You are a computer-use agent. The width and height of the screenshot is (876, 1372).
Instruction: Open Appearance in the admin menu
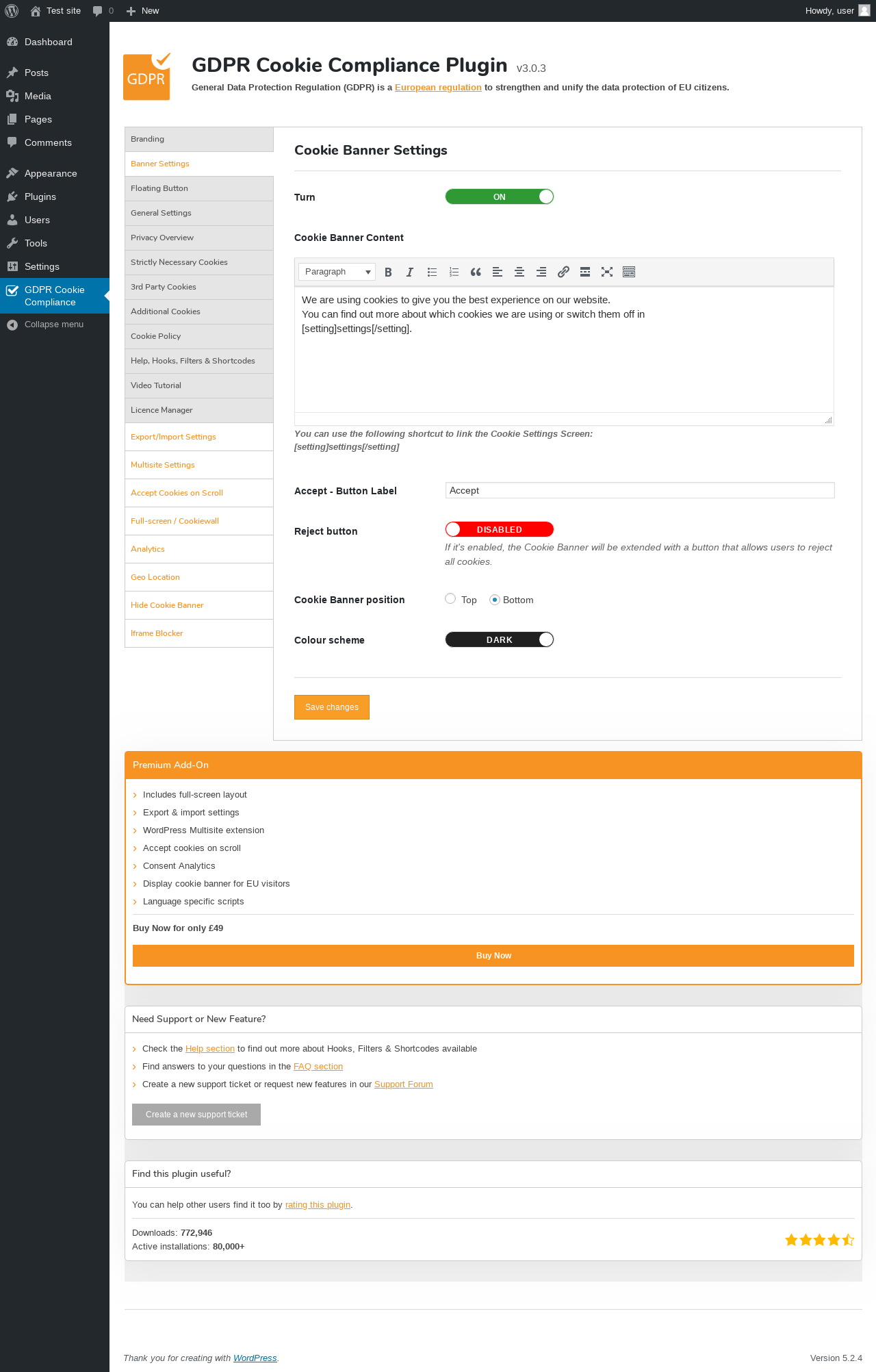tap(55, 173)
